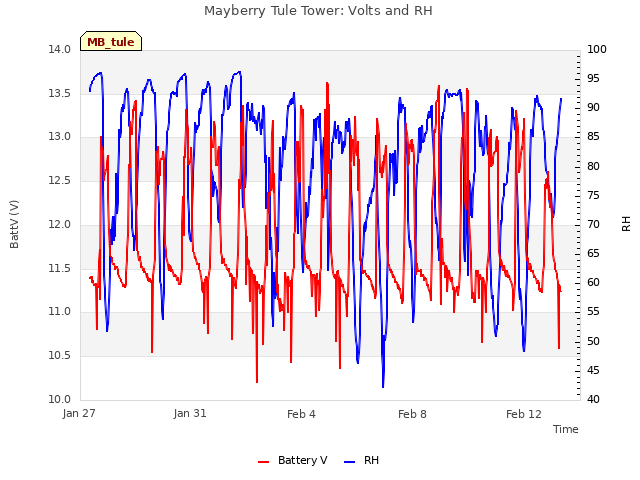Image resolution: width=640 pixels, height=480 pixels.
Task: Click the '60' right axis value
Action: (x=593, y=283)
